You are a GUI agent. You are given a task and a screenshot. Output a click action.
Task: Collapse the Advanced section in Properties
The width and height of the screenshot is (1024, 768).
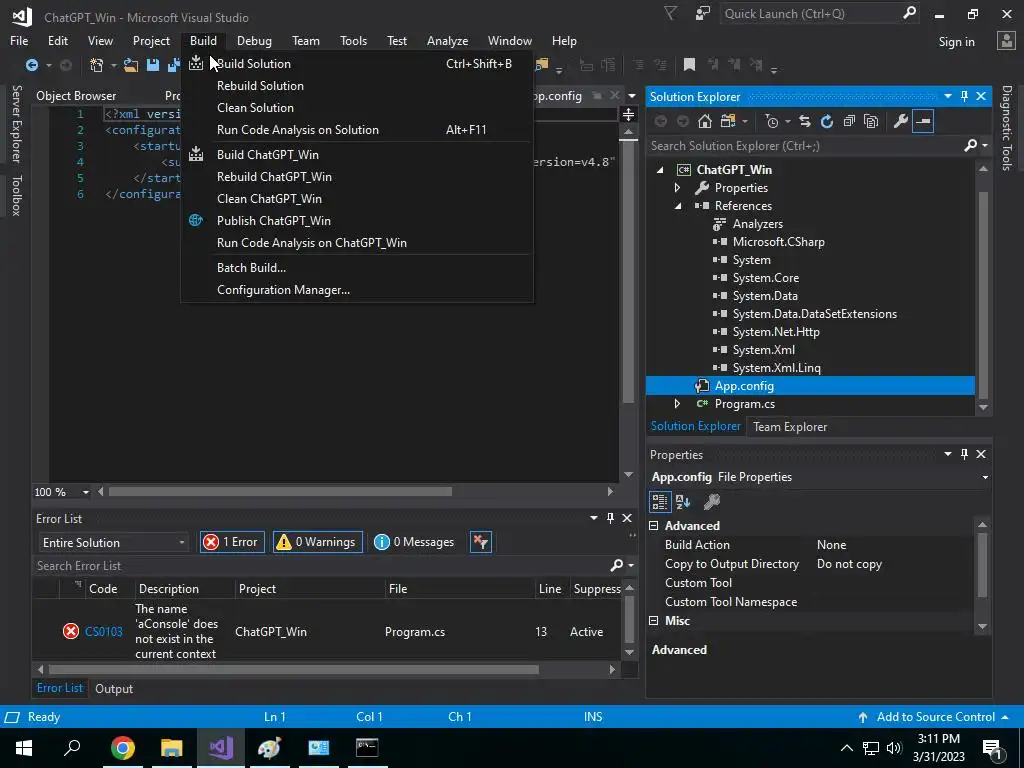pyautogui.click(x=654, y=526)
